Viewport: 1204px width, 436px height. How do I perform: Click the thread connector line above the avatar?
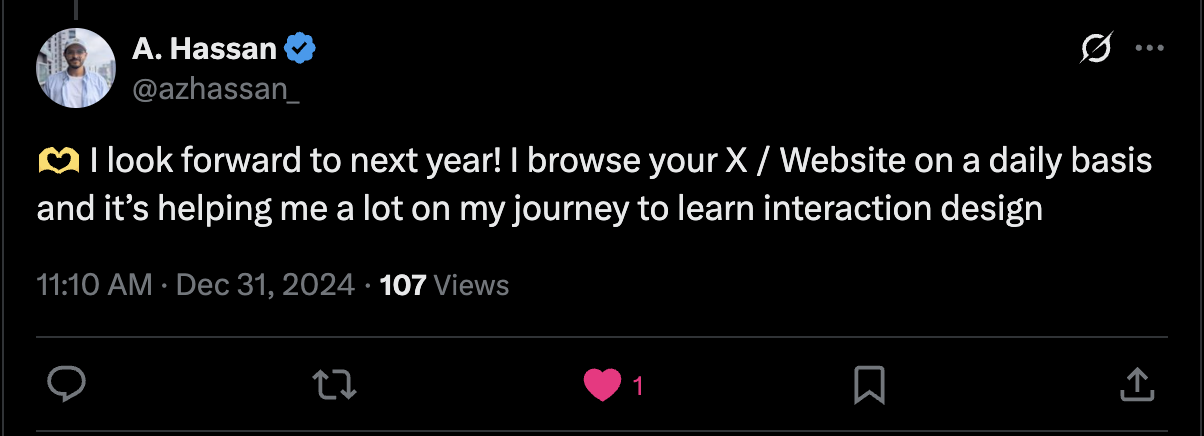[x=76, y=8]
